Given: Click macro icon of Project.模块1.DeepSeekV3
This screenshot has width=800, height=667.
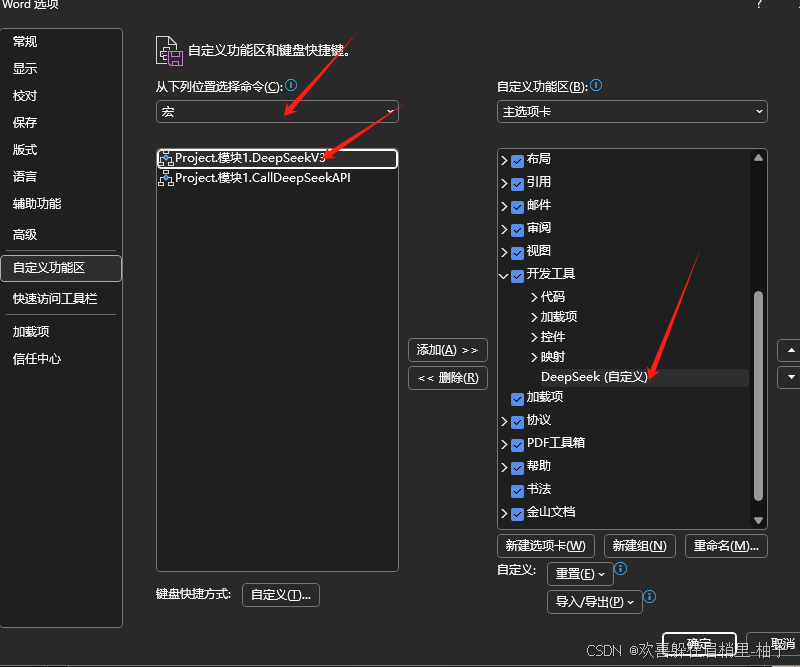Looking at the screenshot, I should [x=165, y=159].
